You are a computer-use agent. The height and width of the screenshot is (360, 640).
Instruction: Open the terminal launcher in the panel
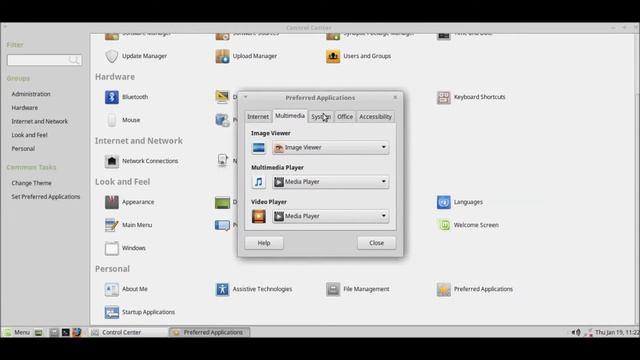(x=65, y=332)
